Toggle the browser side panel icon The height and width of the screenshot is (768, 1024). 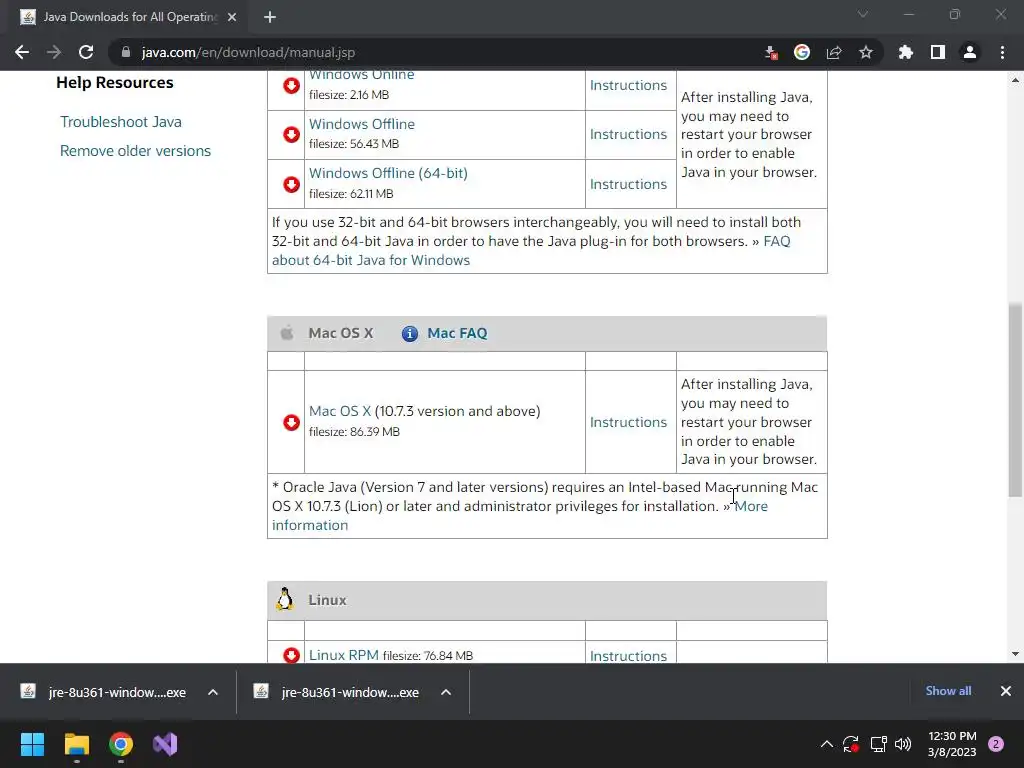pos(938,52)
